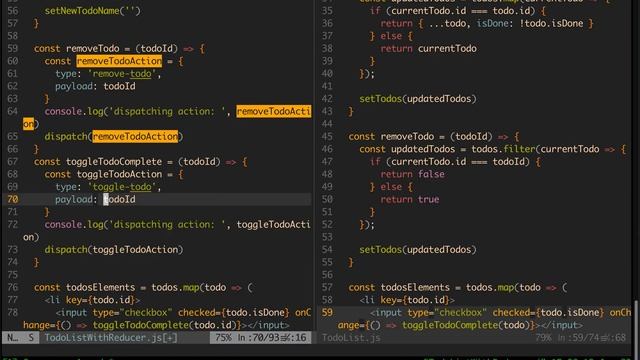Click todosElements declaration on line 76
The image size is (640, 360).
click(100, 287)
